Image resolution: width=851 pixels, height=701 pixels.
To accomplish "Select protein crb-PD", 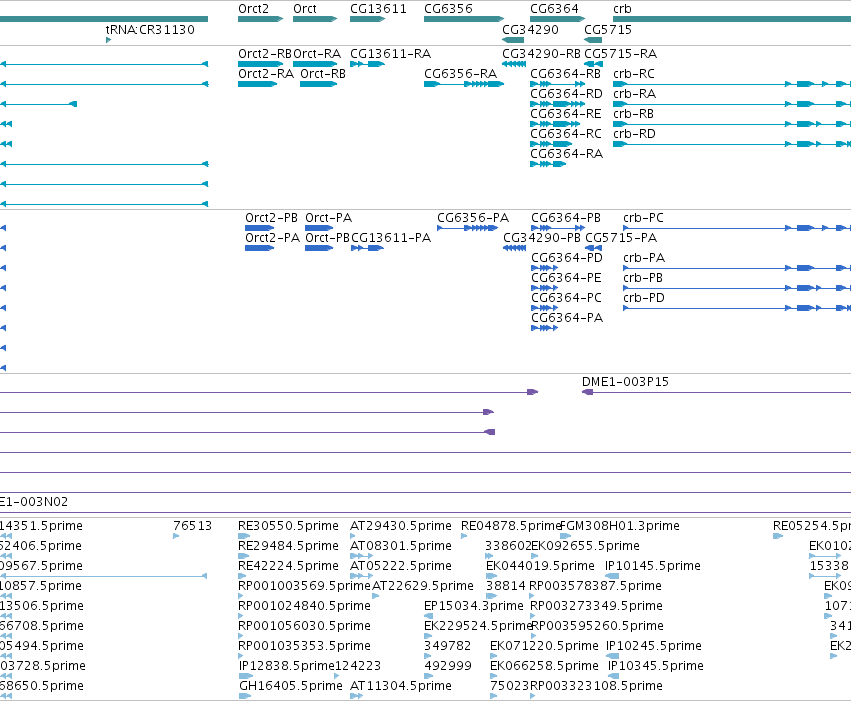I will pyautogui.click(x=737, y=308).
